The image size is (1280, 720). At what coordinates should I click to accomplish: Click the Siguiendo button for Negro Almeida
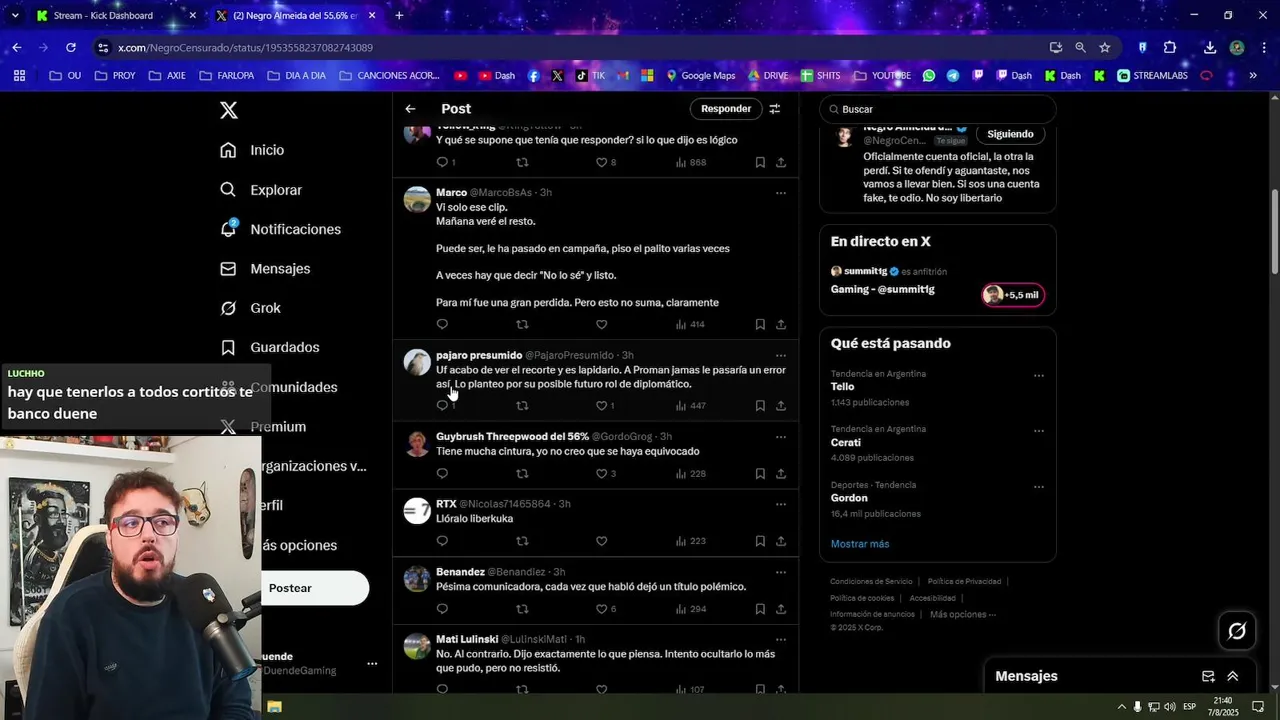[1010, 134]
